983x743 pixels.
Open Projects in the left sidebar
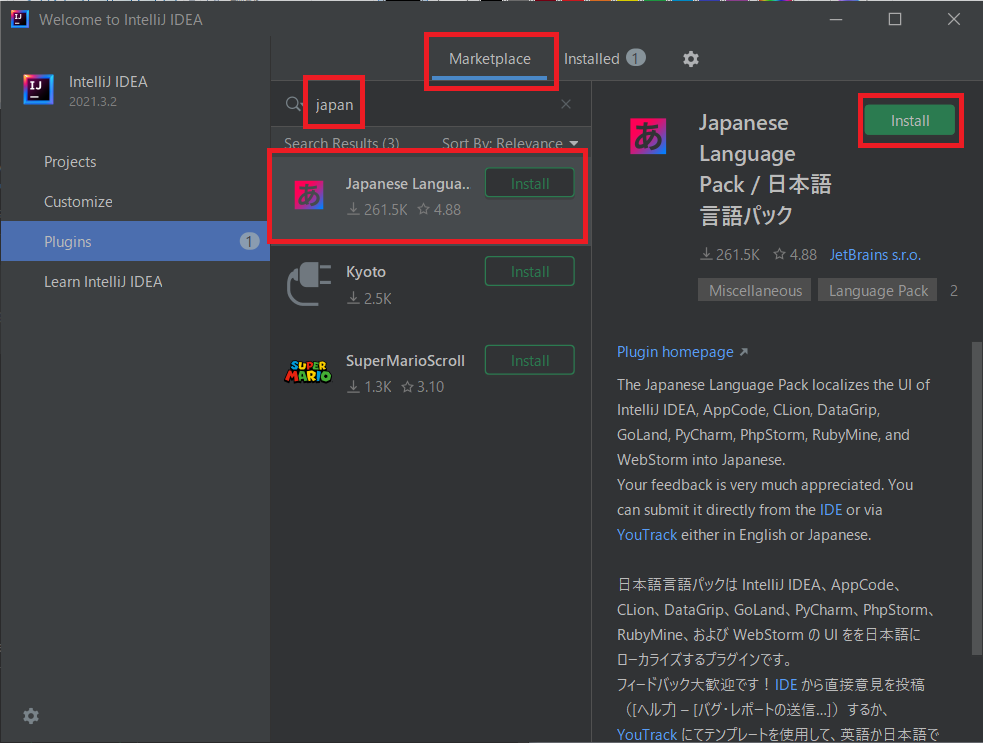pyautogui.click(x=135, y=162)
